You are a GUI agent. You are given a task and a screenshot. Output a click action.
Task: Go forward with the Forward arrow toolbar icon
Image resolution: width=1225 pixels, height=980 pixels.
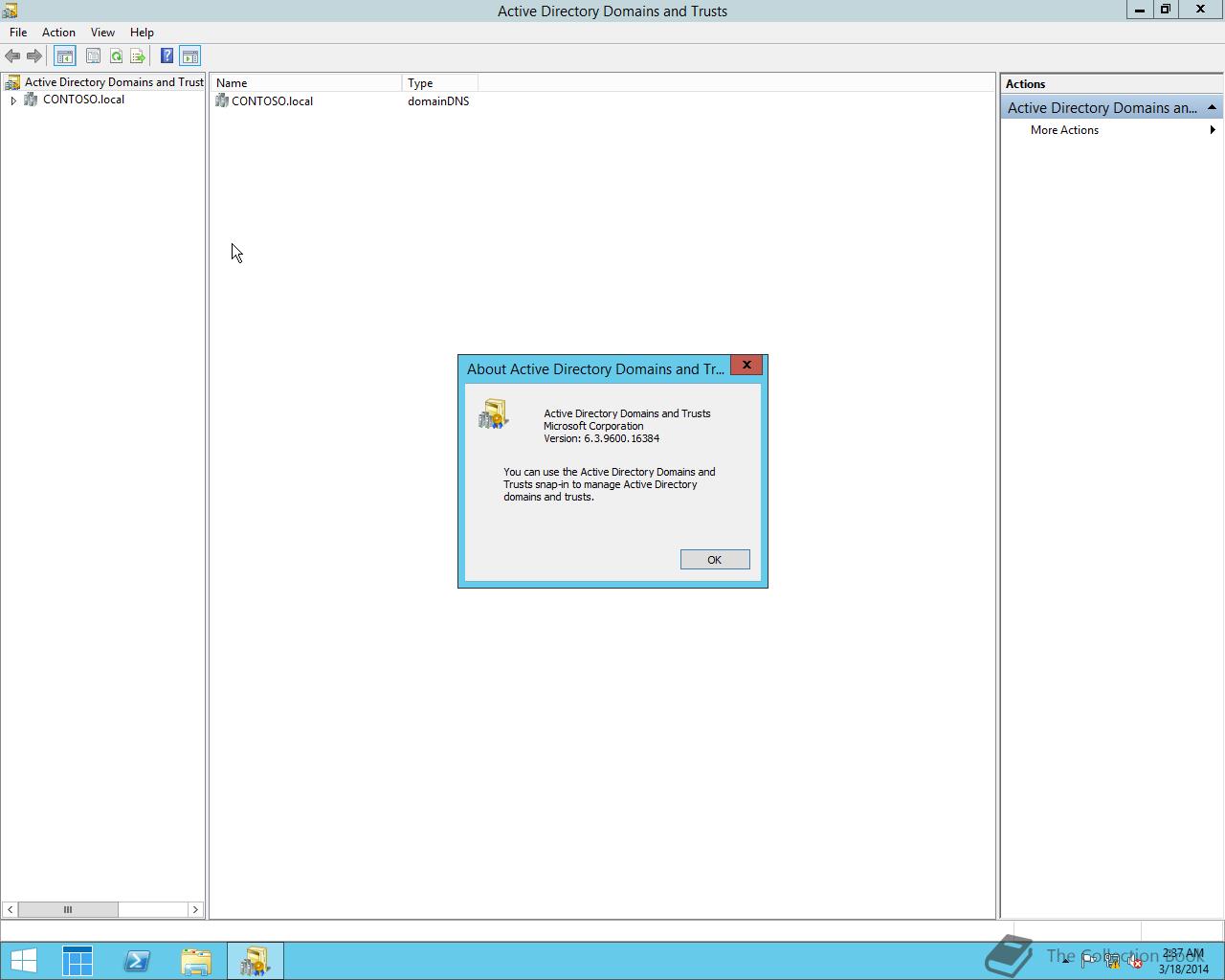click(x=34, y=56)
